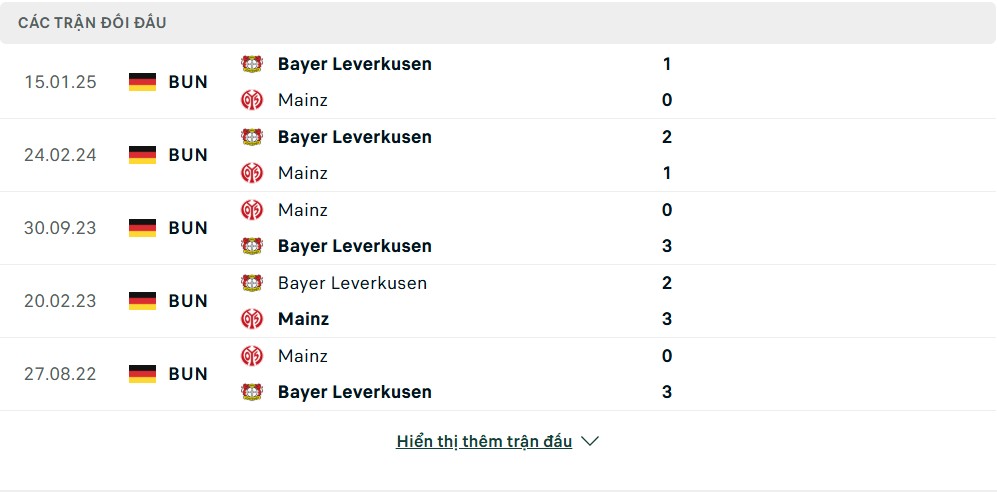Click the 'CÁC TRẬN ĐỐI ĐẦU' section header
Image resolution: width=997 pixels, height=492 pixels.
click(x=92, y=23)
